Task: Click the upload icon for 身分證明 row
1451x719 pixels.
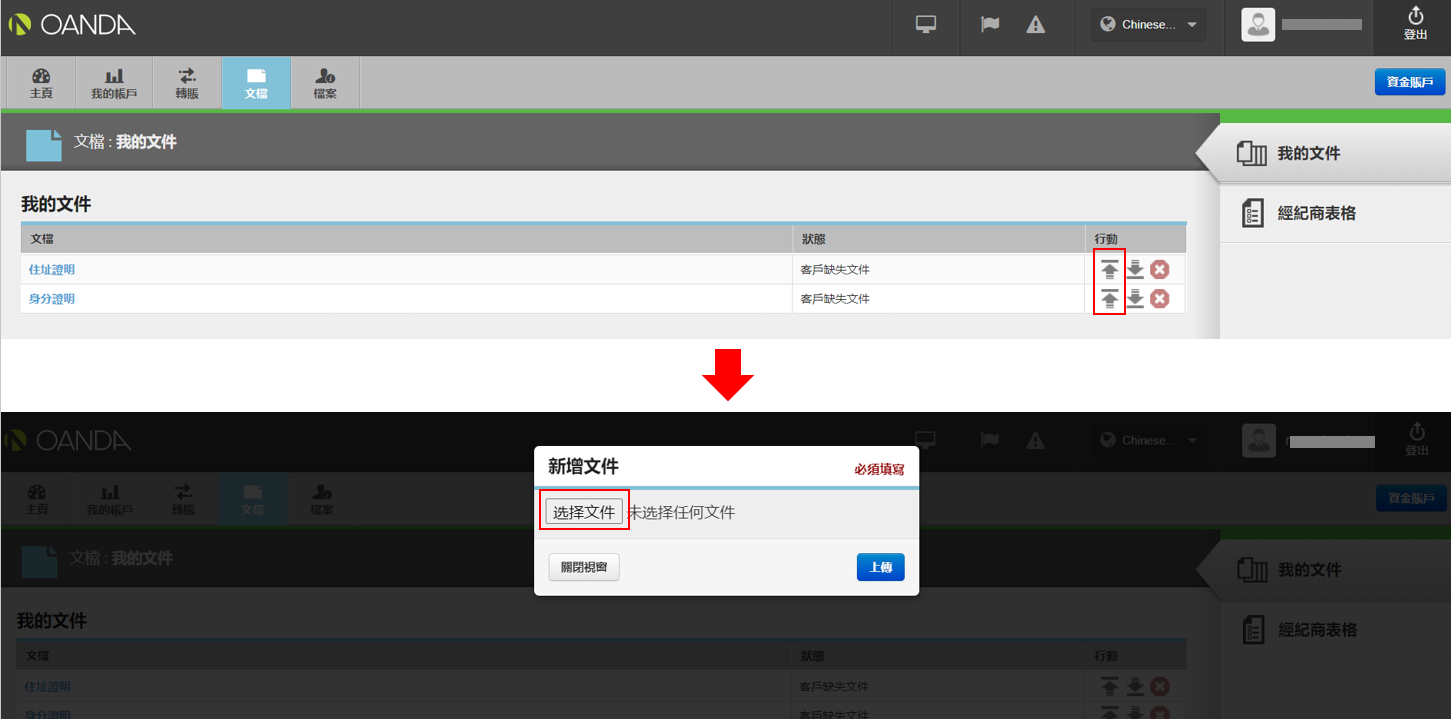Action: (x=1110, y=299)
